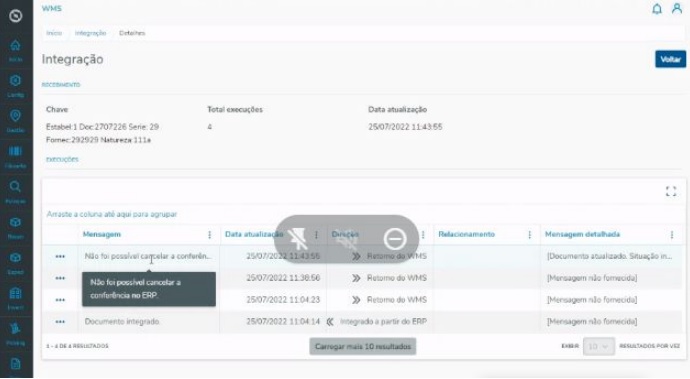This screenshot has height=379, width=690.
Task: Click the Detalhes breadcrumb
Action: coord(132,33)
